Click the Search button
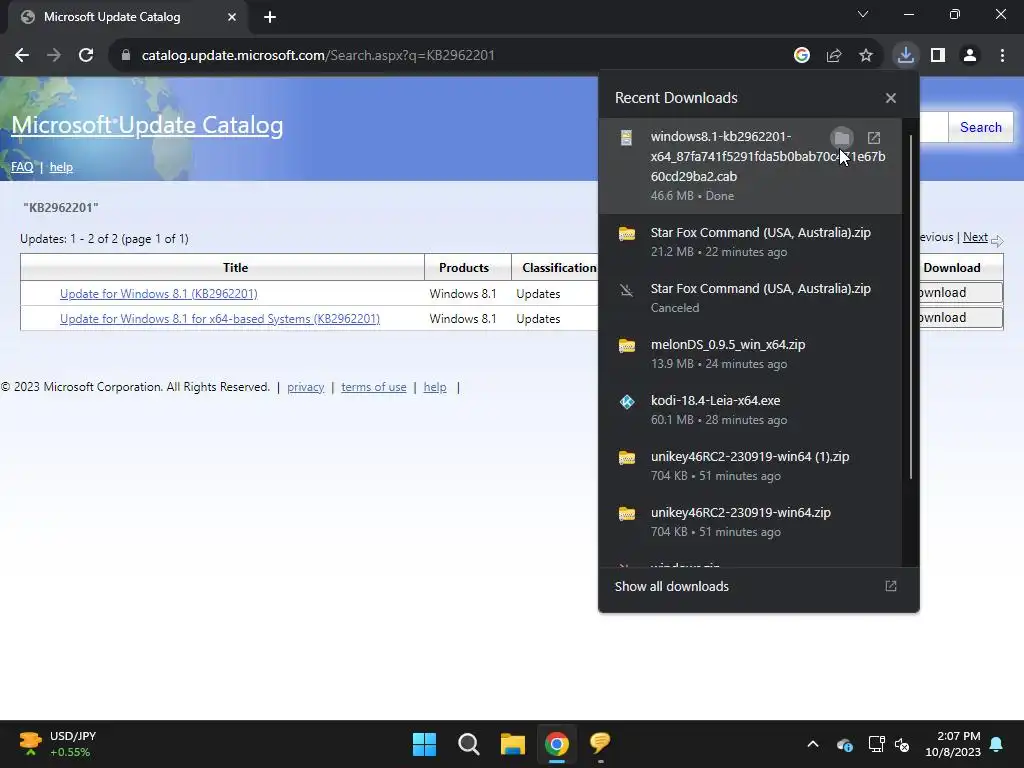The width and height of the screenshot is (1024, 768). [x=980, y=127]
